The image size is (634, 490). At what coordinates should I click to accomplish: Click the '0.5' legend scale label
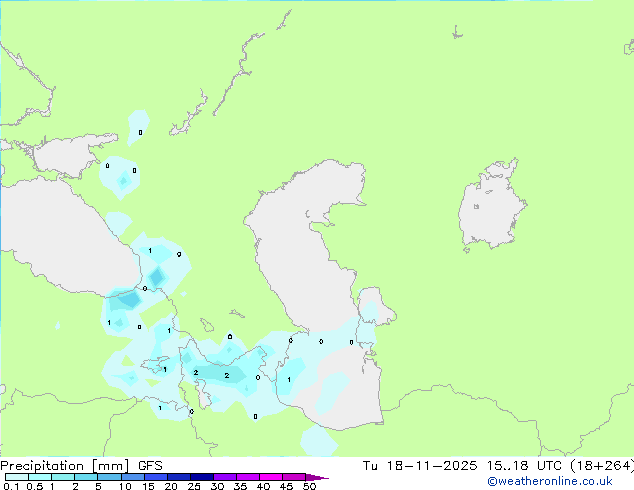(35, 486)
